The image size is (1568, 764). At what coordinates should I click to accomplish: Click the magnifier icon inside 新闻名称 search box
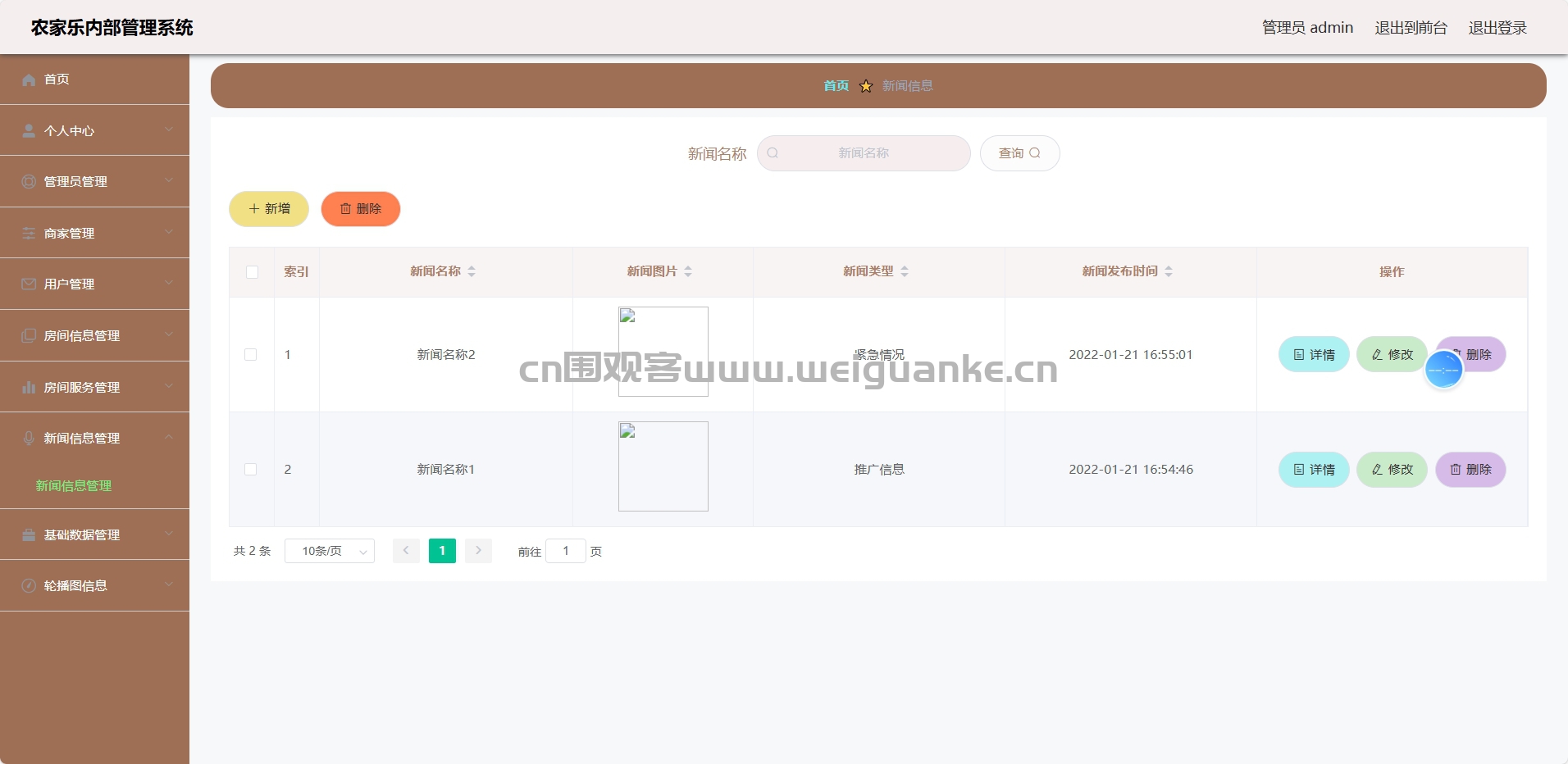coord(773,153)
